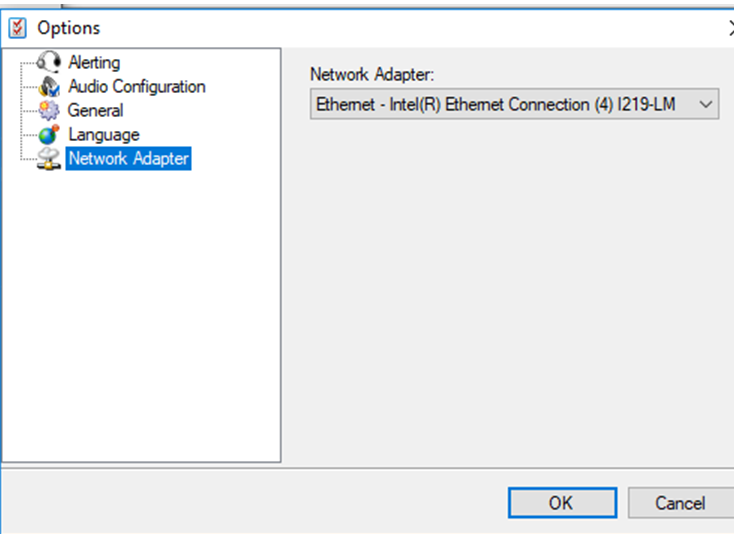This screenshot has height=534, width=734.
Task: Choose the Language category
Action: (103, 135)
